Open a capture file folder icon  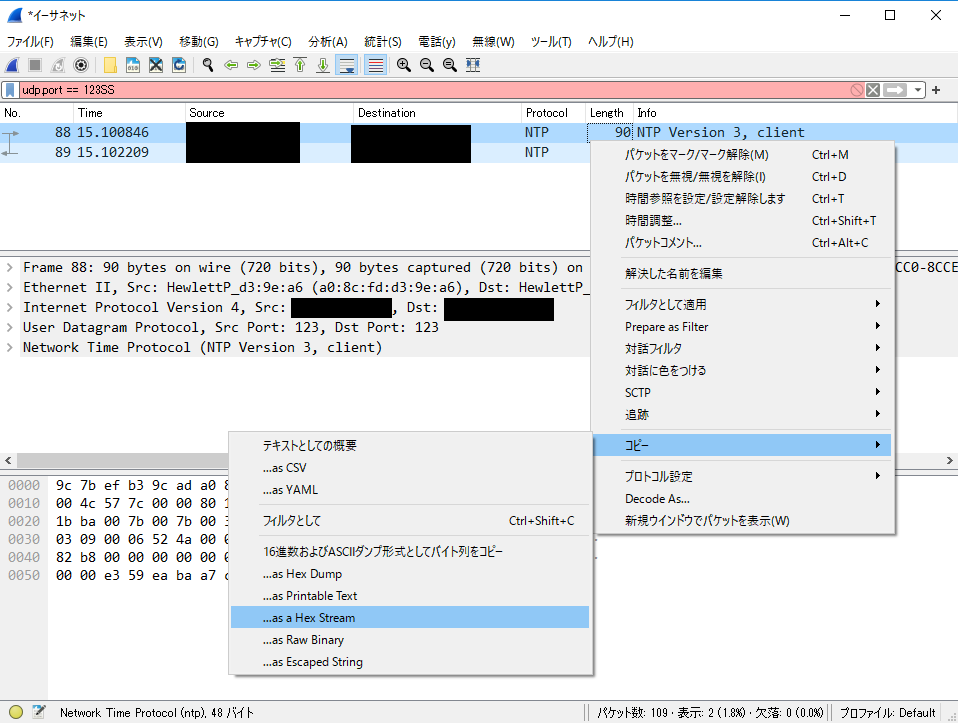(110, 65)
